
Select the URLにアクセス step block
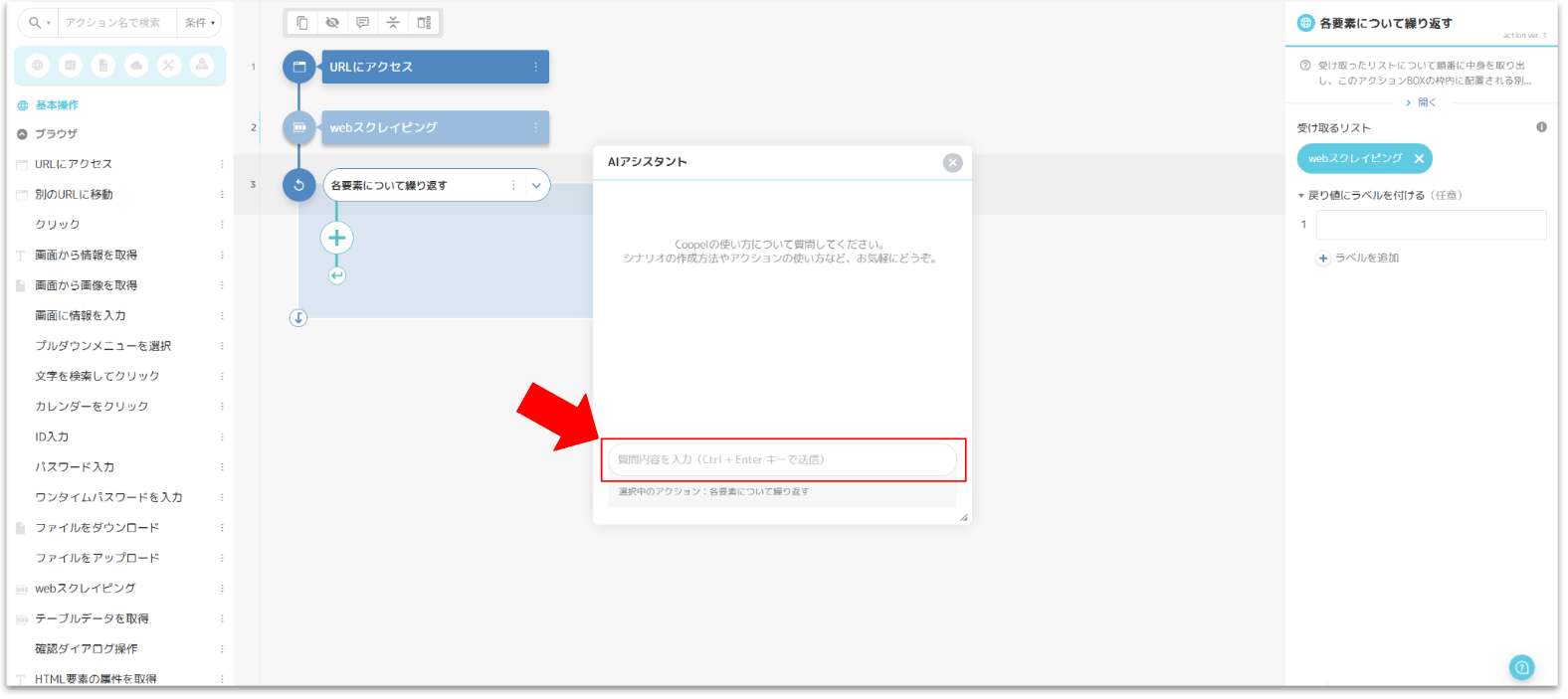(435, 67)
